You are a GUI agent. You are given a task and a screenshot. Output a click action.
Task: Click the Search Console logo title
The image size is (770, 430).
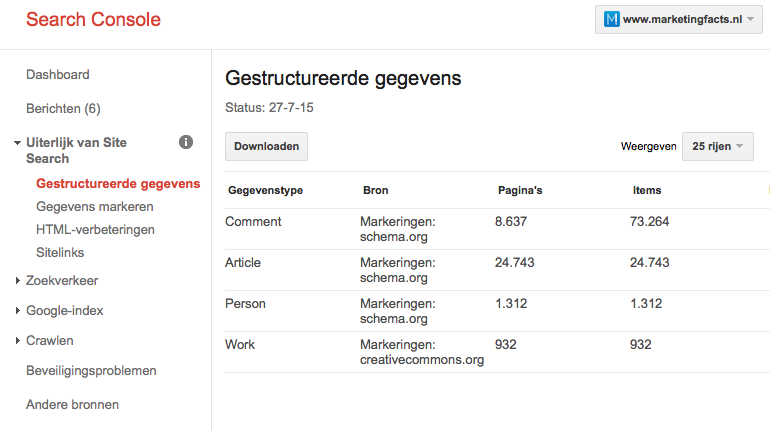[93, 19]
